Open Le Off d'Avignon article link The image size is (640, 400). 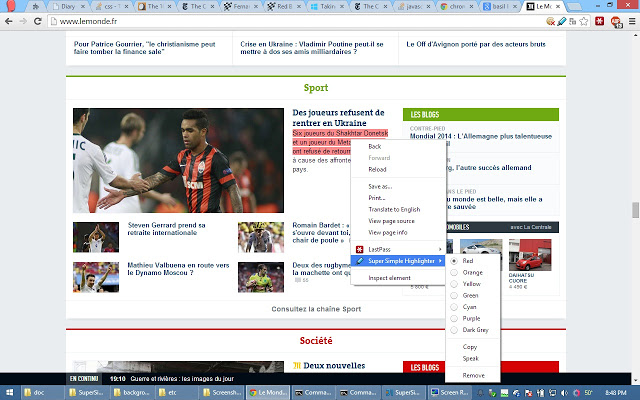[x=476, y=44]
